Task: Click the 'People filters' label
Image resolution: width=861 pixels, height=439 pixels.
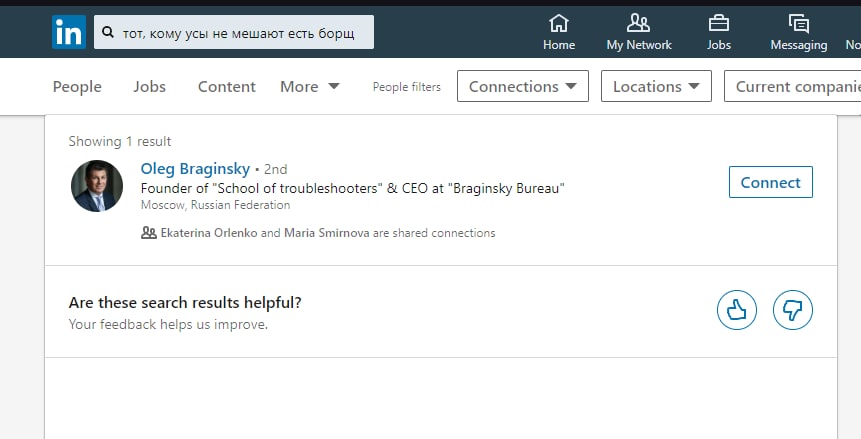Action: pyautogui.click(x=406, y=87)
